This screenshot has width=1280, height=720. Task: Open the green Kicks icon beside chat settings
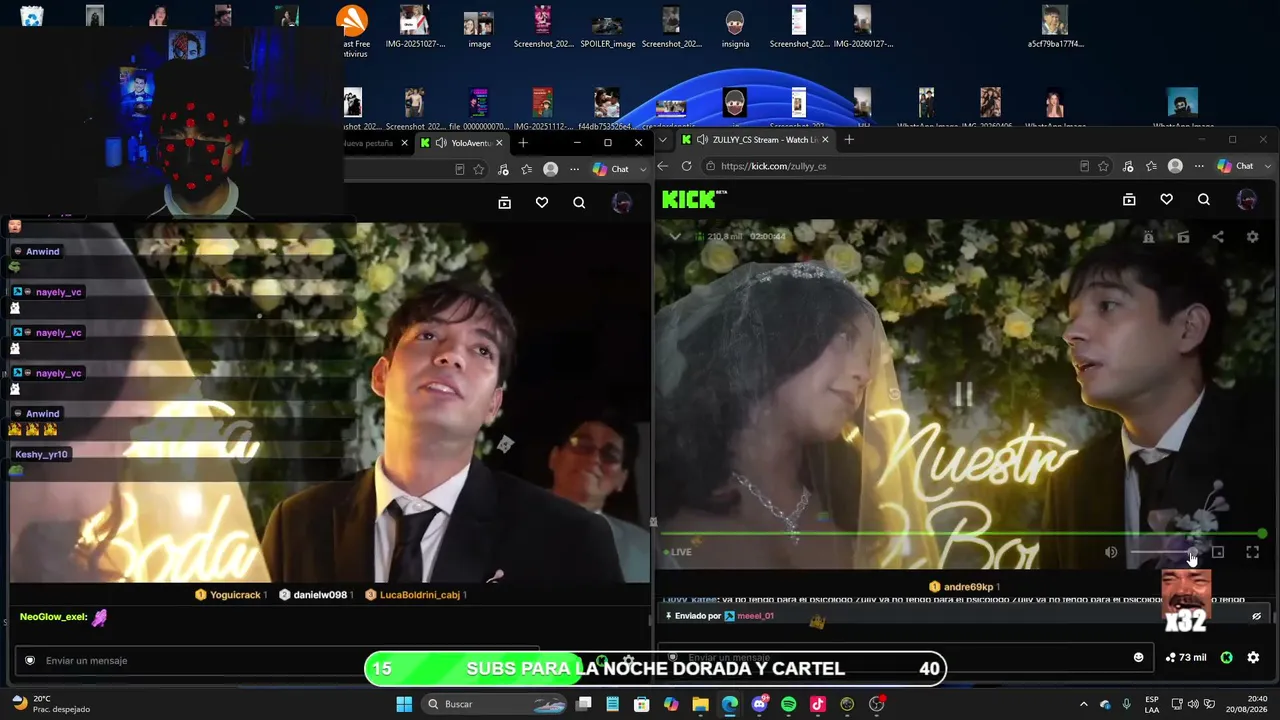(1226, 657)
